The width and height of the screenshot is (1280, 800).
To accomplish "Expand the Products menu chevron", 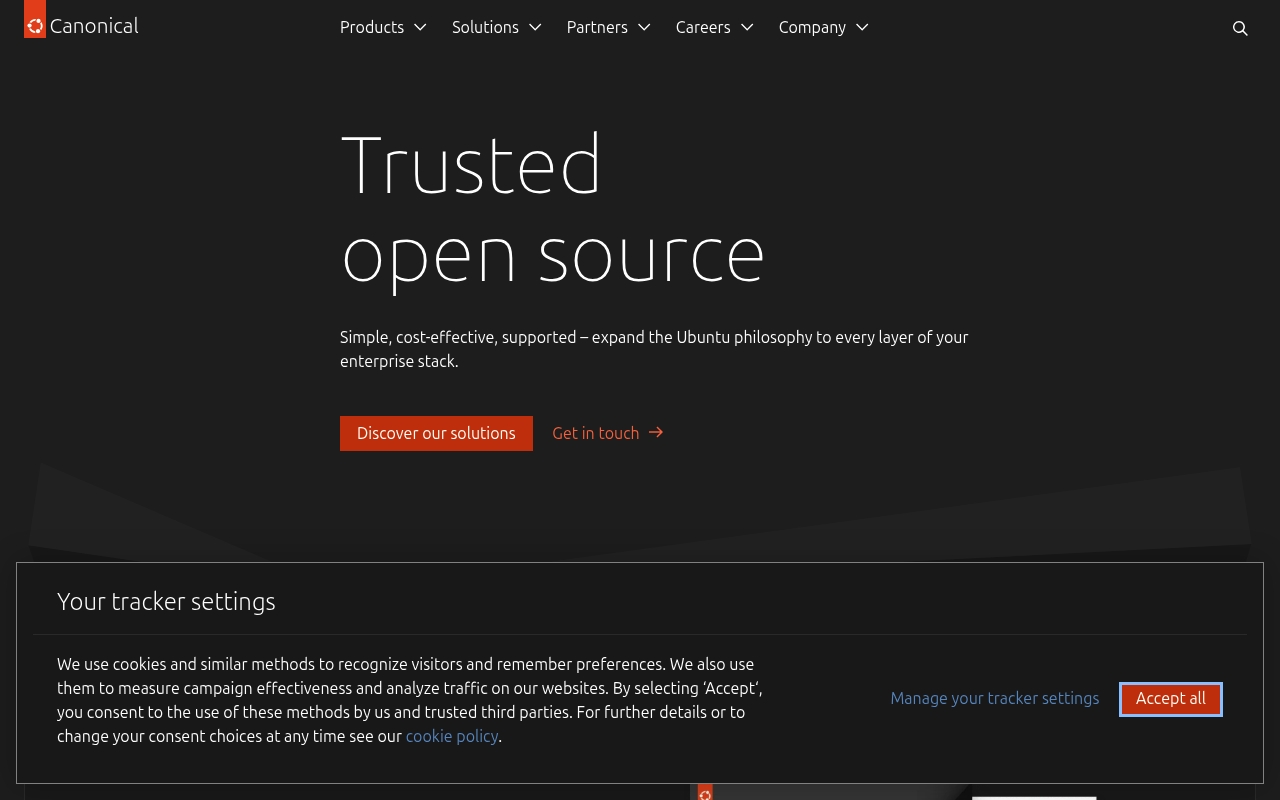I will [420, 27].
